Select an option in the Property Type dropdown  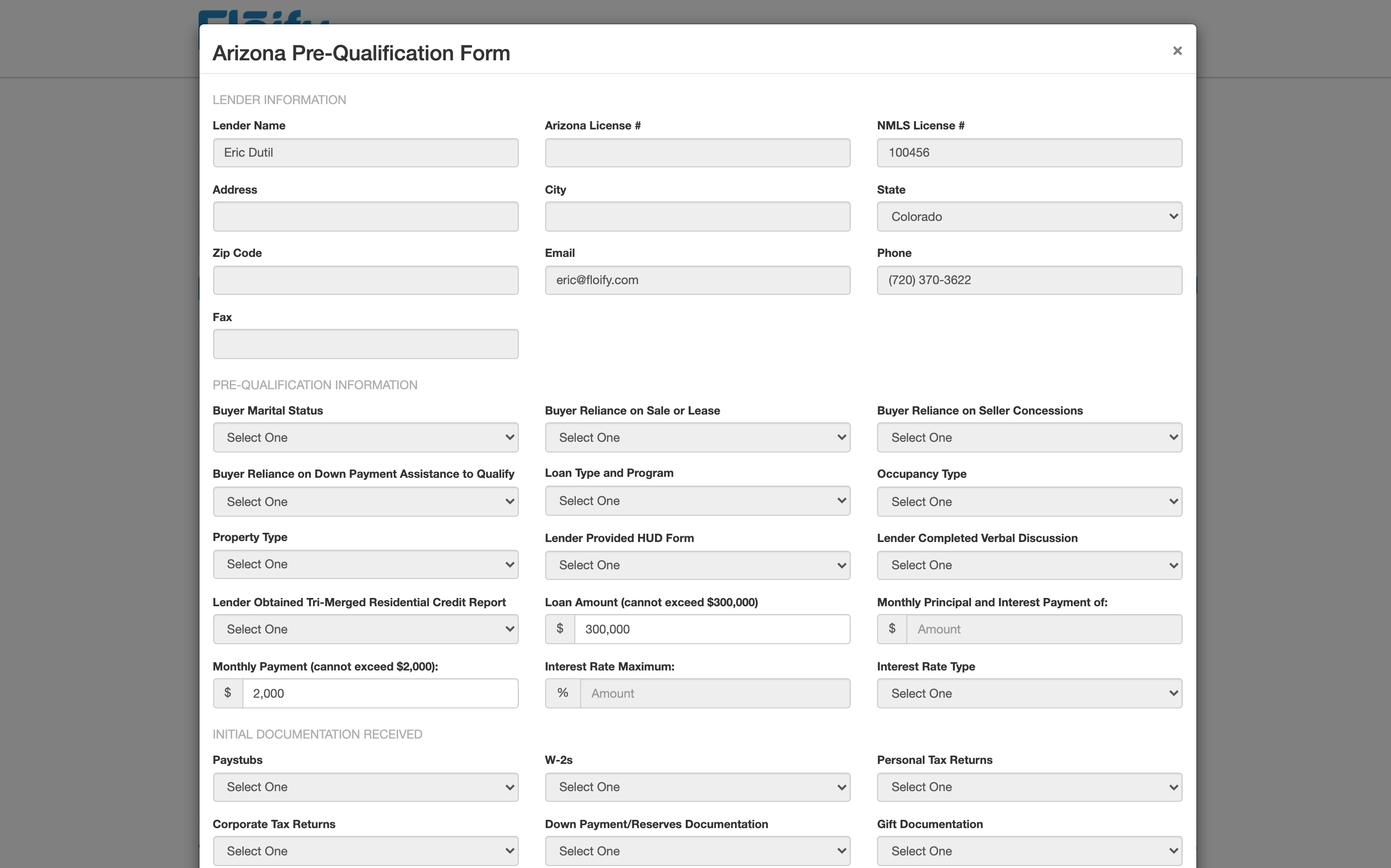365,564
